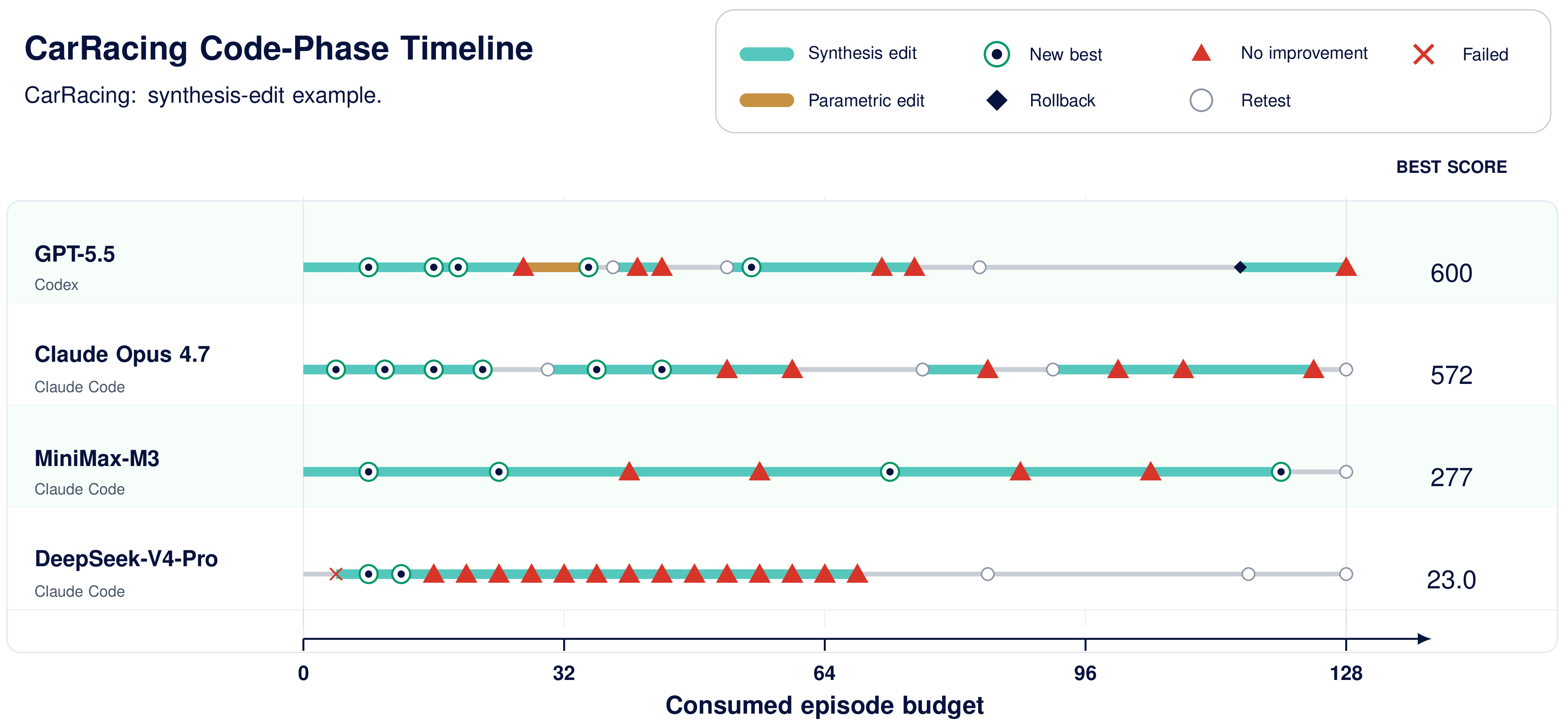Viewport: 1568px width, 728px height.
Task: Select the MiniMax-M3 row label
Action: click(x=97, y=458)
